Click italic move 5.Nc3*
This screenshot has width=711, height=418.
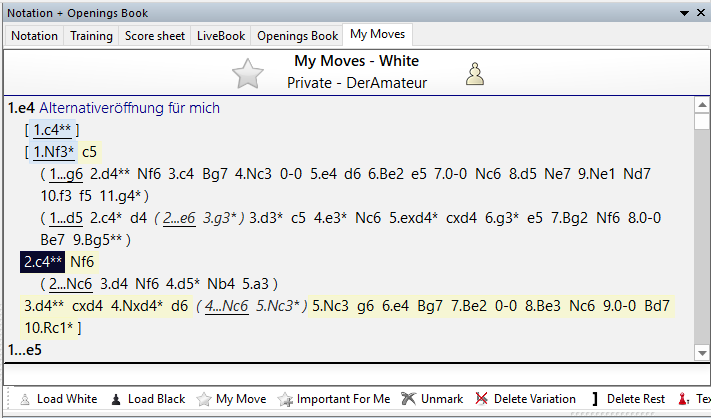point(278,306)
